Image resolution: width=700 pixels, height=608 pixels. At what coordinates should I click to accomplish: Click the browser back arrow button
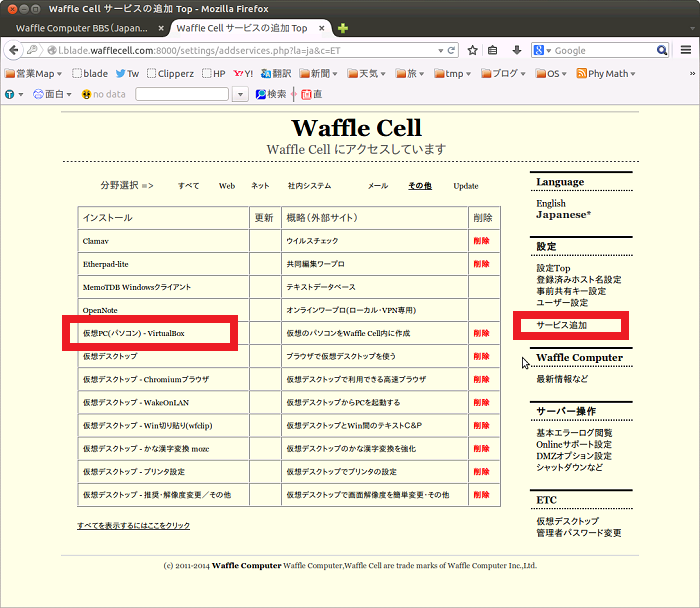point(13,50)
